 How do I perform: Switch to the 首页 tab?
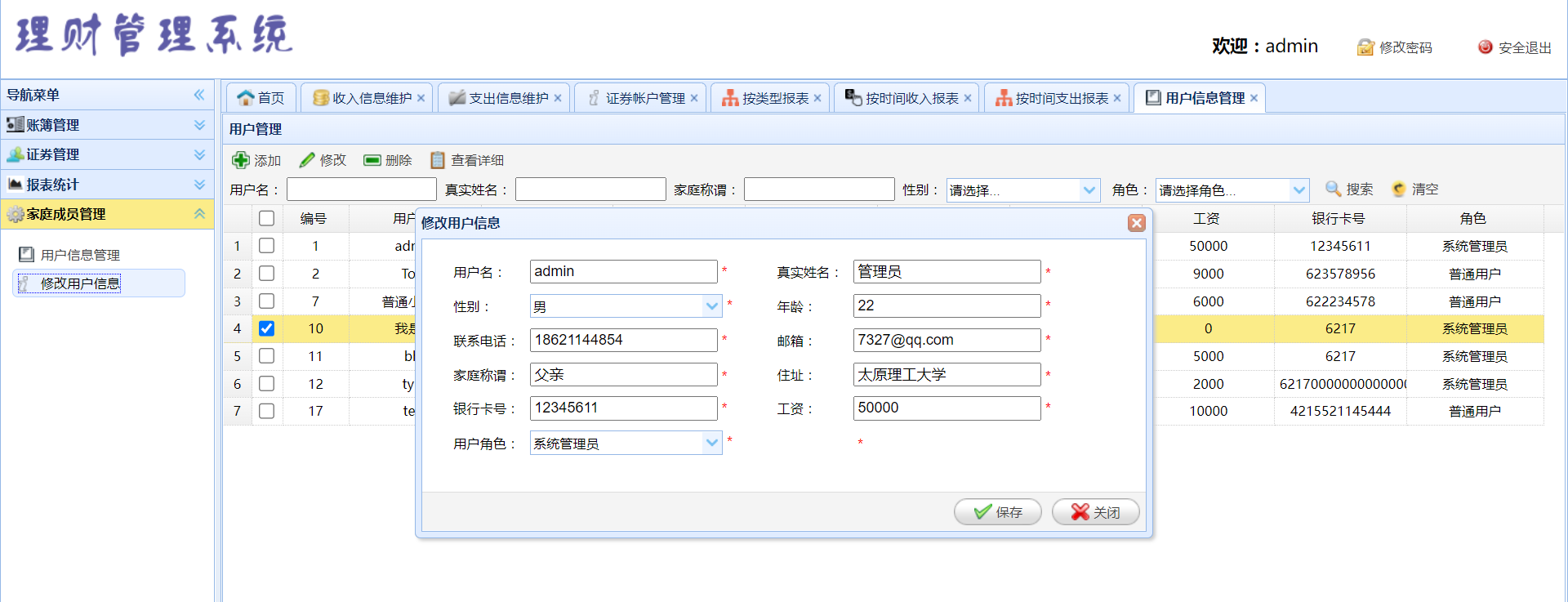coord(261,98)
